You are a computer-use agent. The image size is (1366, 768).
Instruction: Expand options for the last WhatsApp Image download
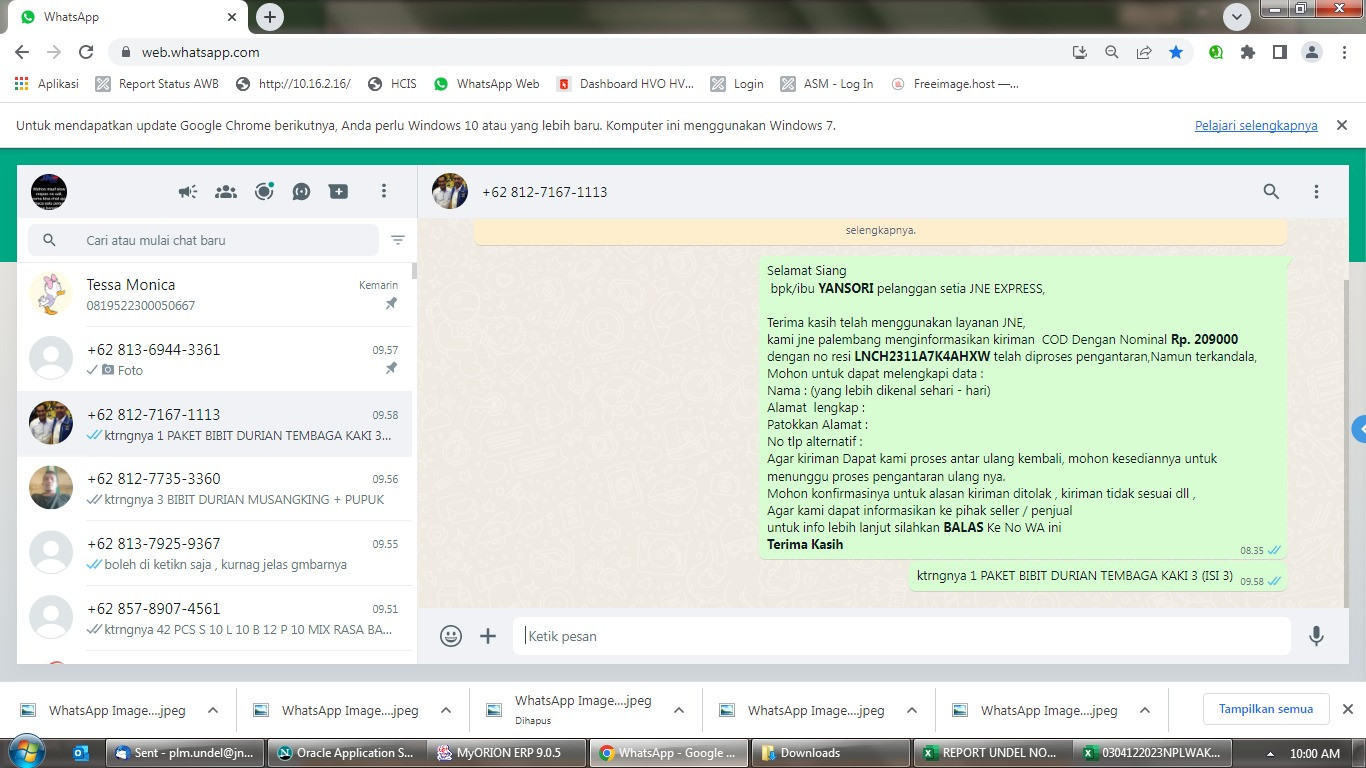coord(1145,710)
